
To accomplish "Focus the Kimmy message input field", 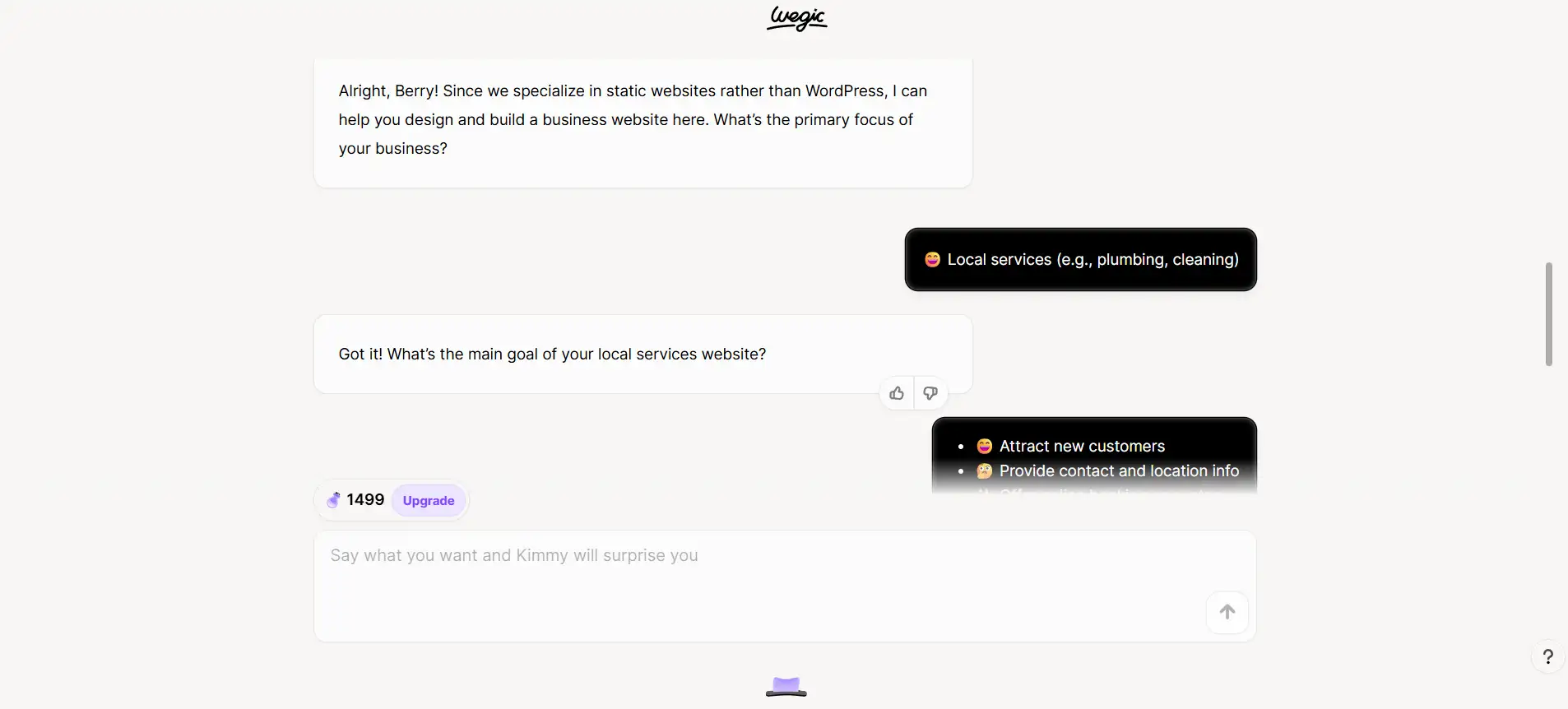I will [x=785, y=586].
